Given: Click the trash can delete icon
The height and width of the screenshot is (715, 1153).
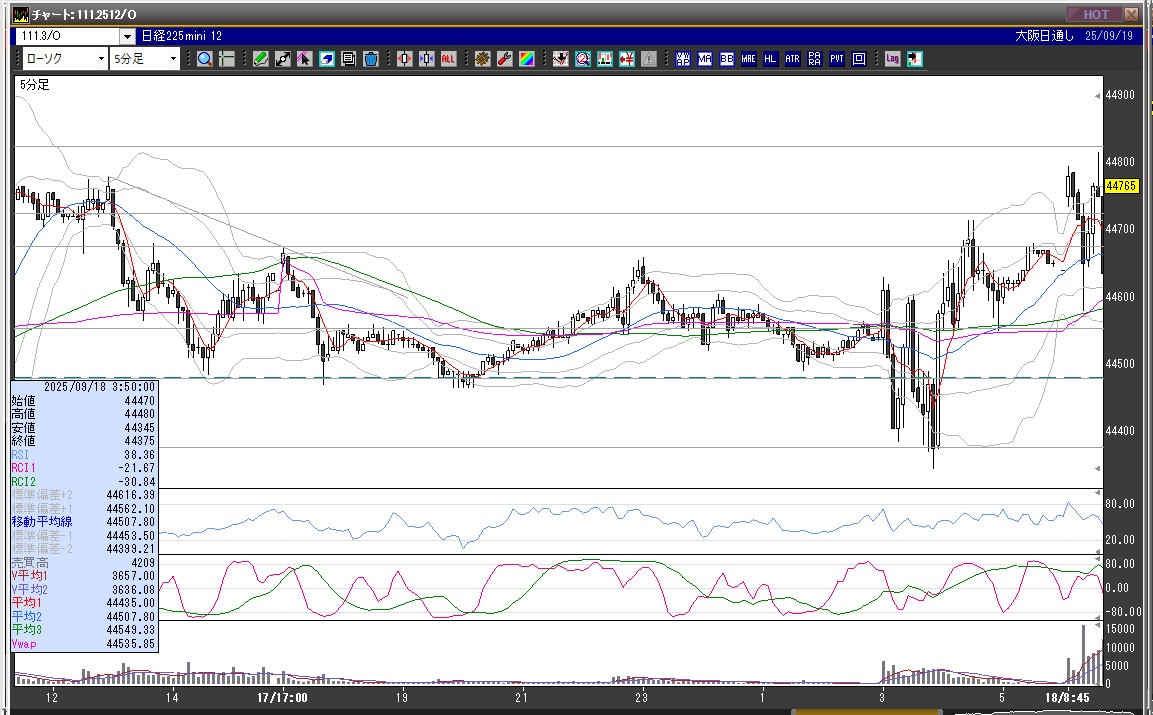Looking at the screenshot, I should 371,59.
